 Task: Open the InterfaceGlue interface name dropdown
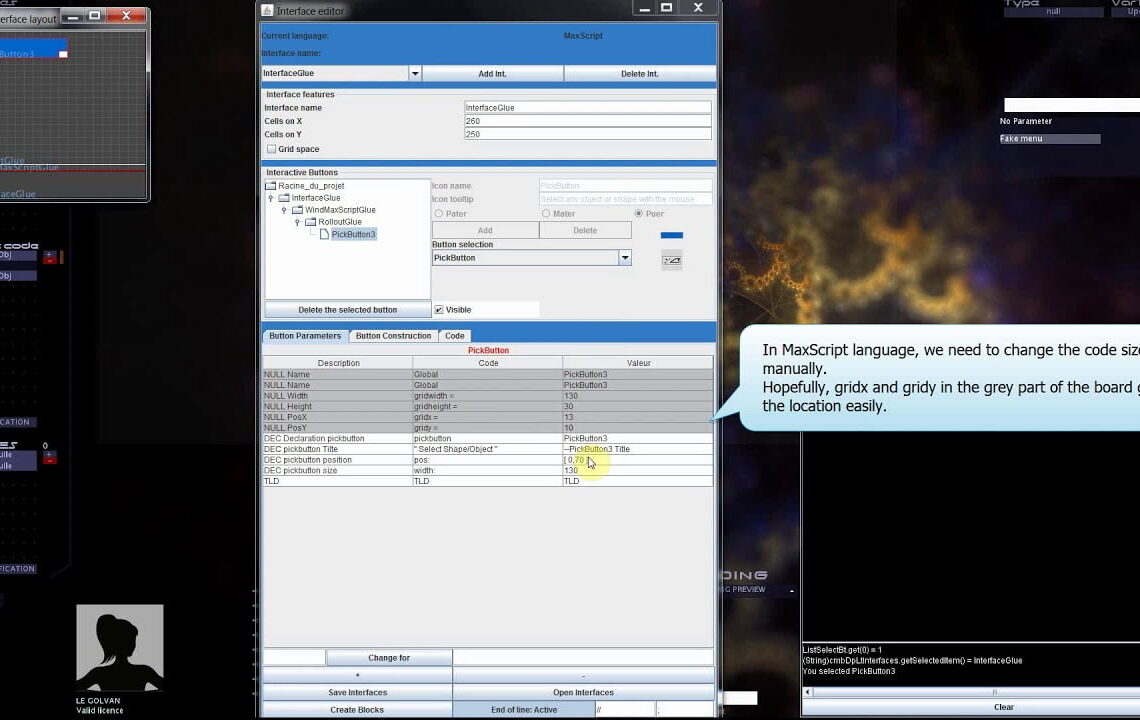click(x=415, y=74)
